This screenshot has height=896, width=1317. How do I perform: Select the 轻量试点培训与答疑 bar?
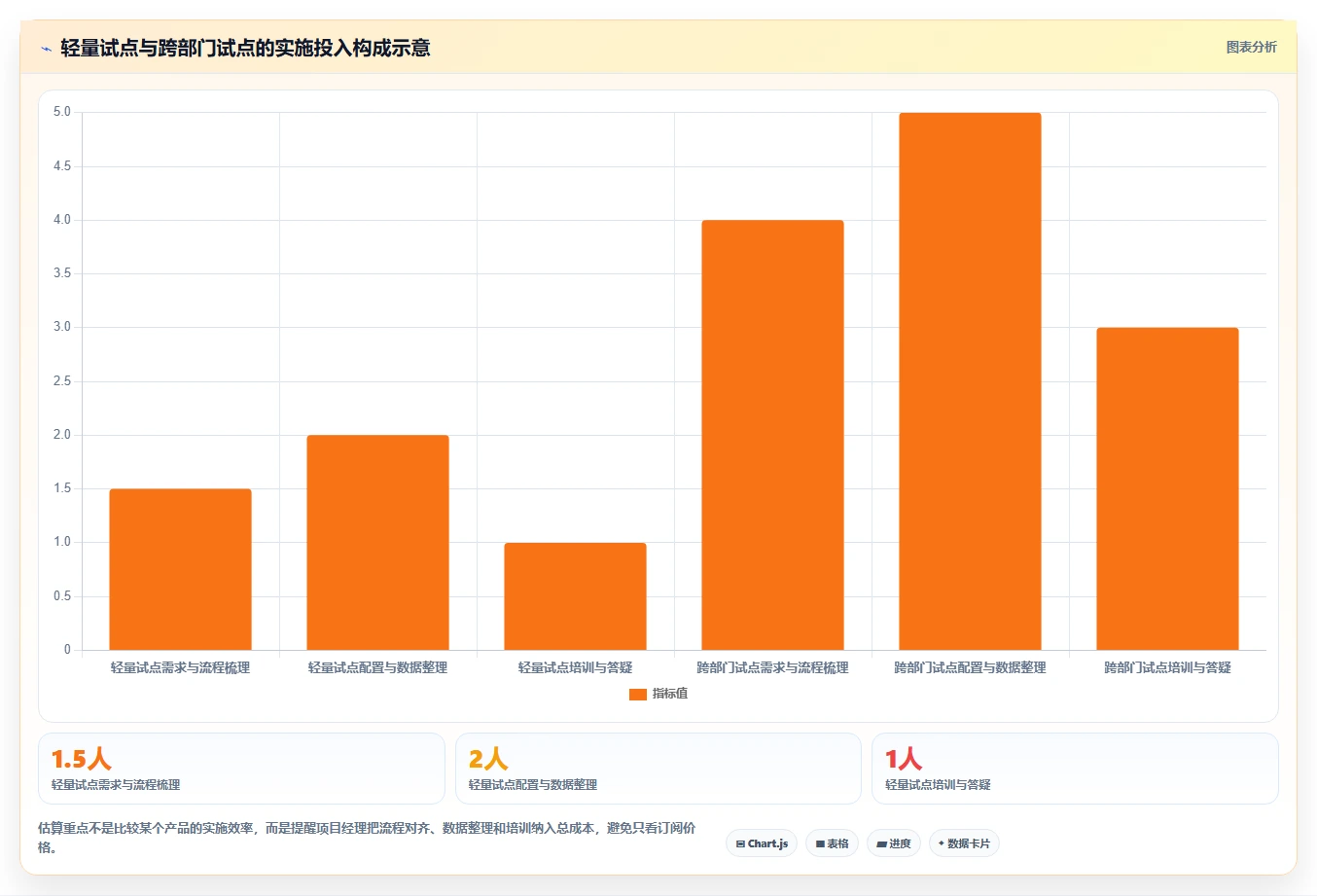575,596
